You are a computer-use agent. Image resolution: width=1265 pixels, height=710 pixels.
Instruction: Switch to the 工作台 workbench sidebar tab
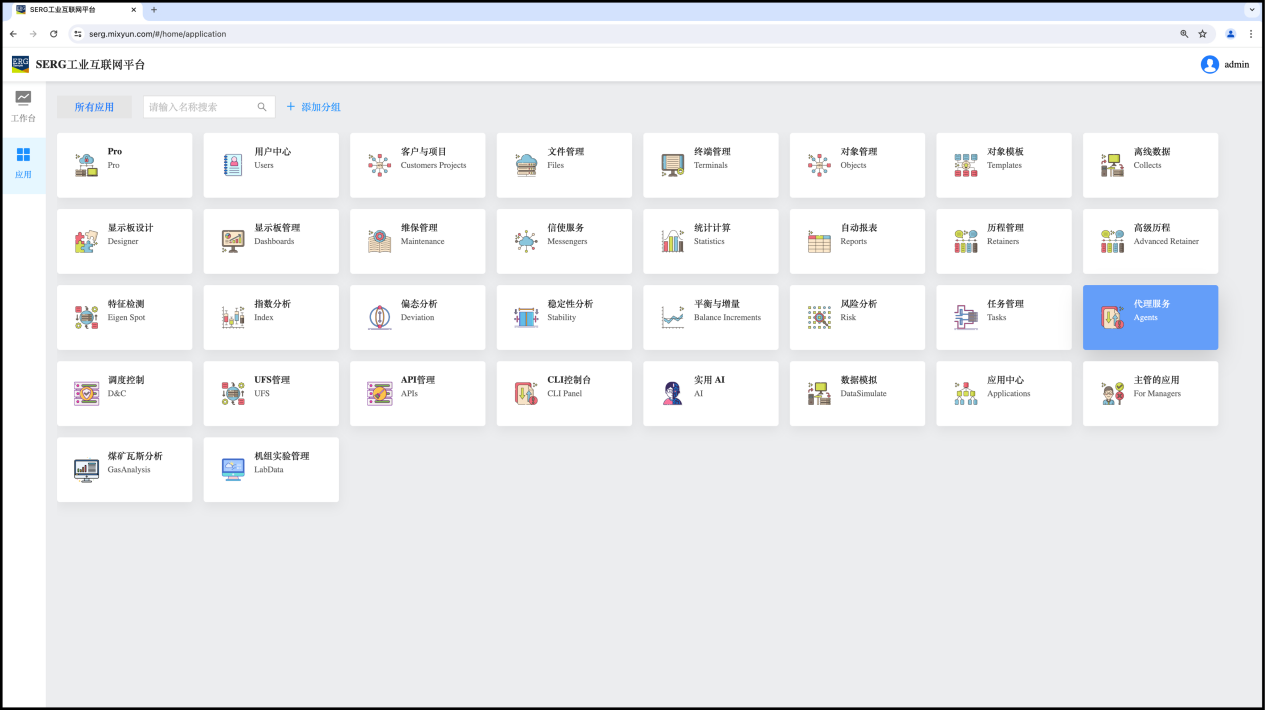23,106
